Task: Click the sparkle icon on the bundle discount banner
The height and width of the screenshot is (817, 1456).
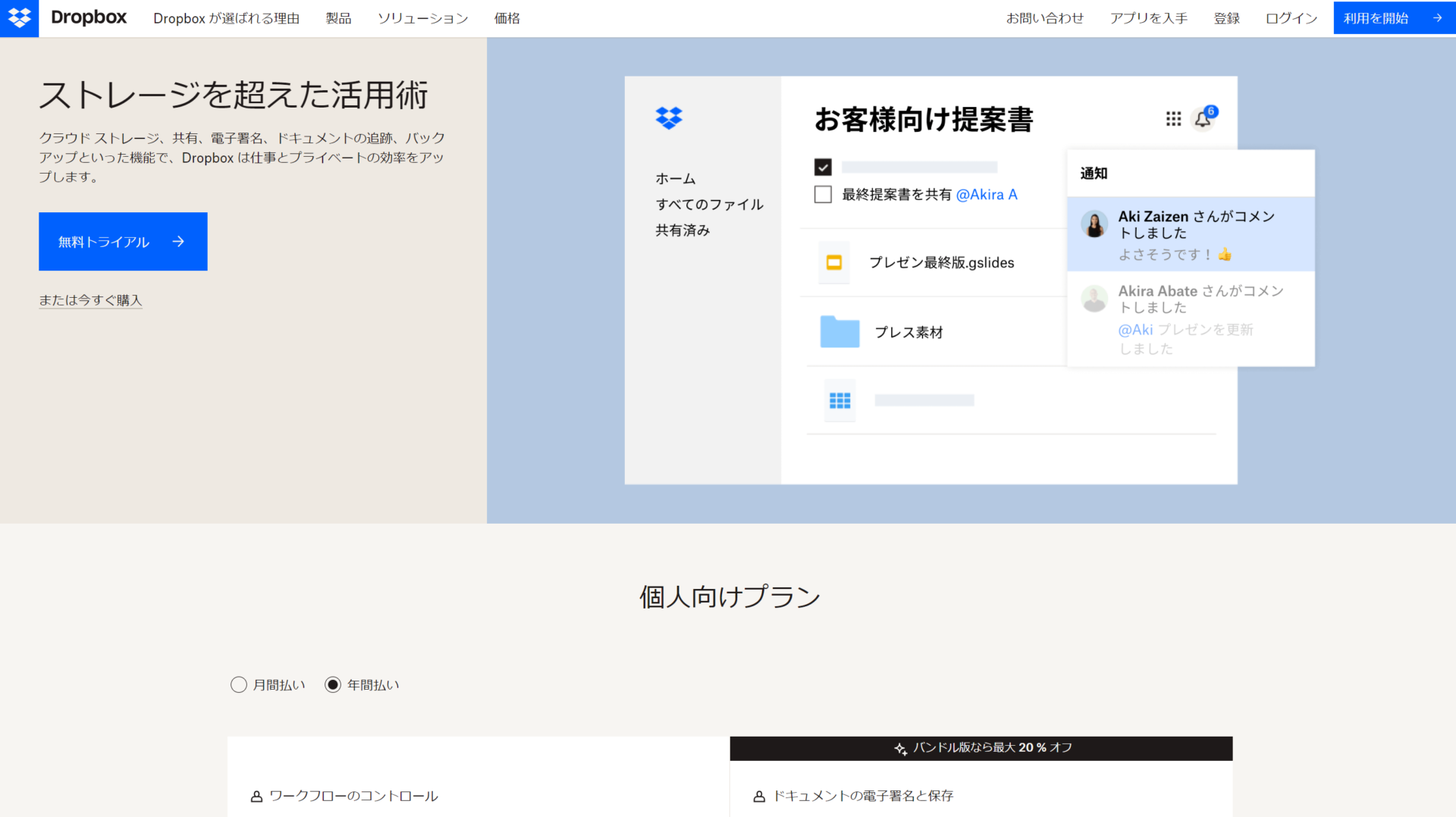Action: [x=899, y=748]
